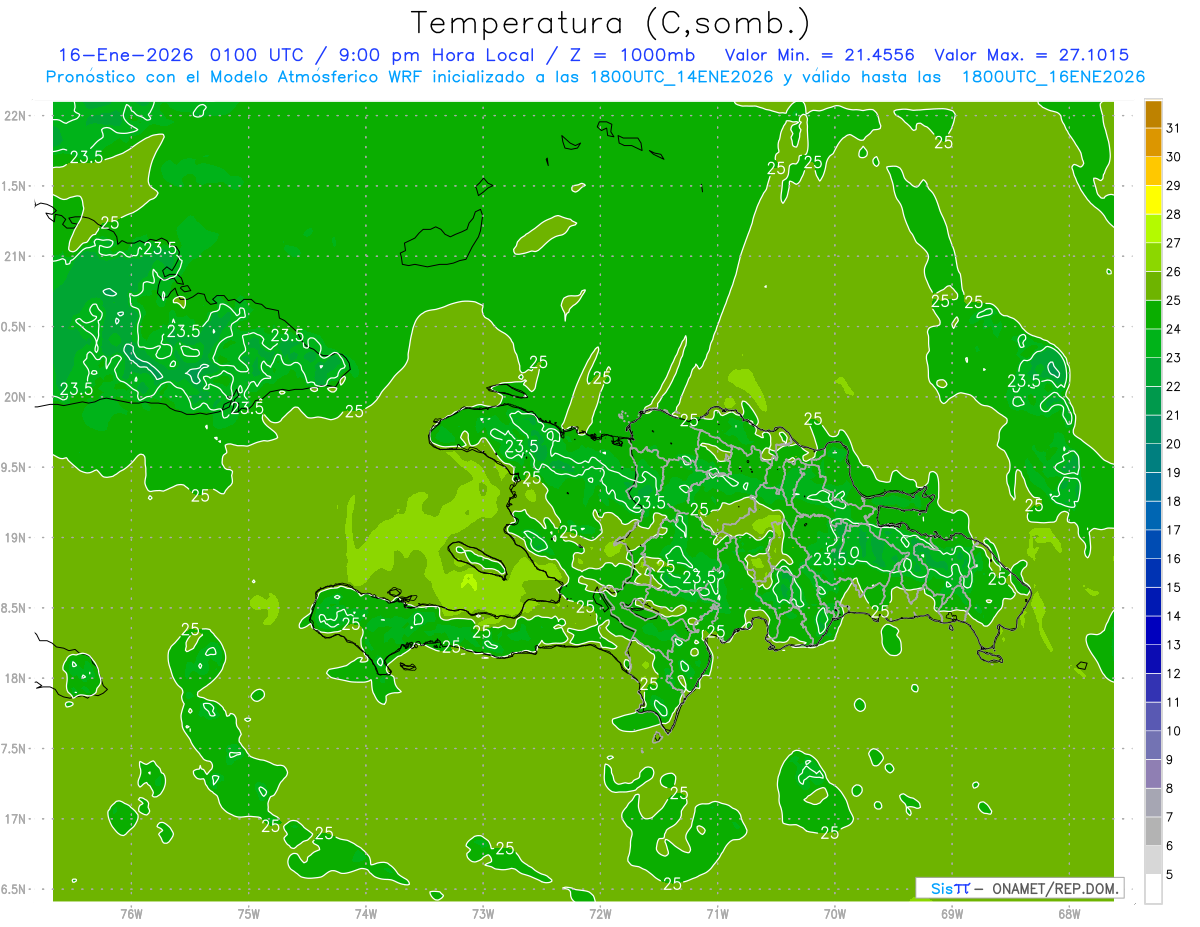Click the '72W' longitude axis label
Screen dimensions: 1200x927
point(600,913)
